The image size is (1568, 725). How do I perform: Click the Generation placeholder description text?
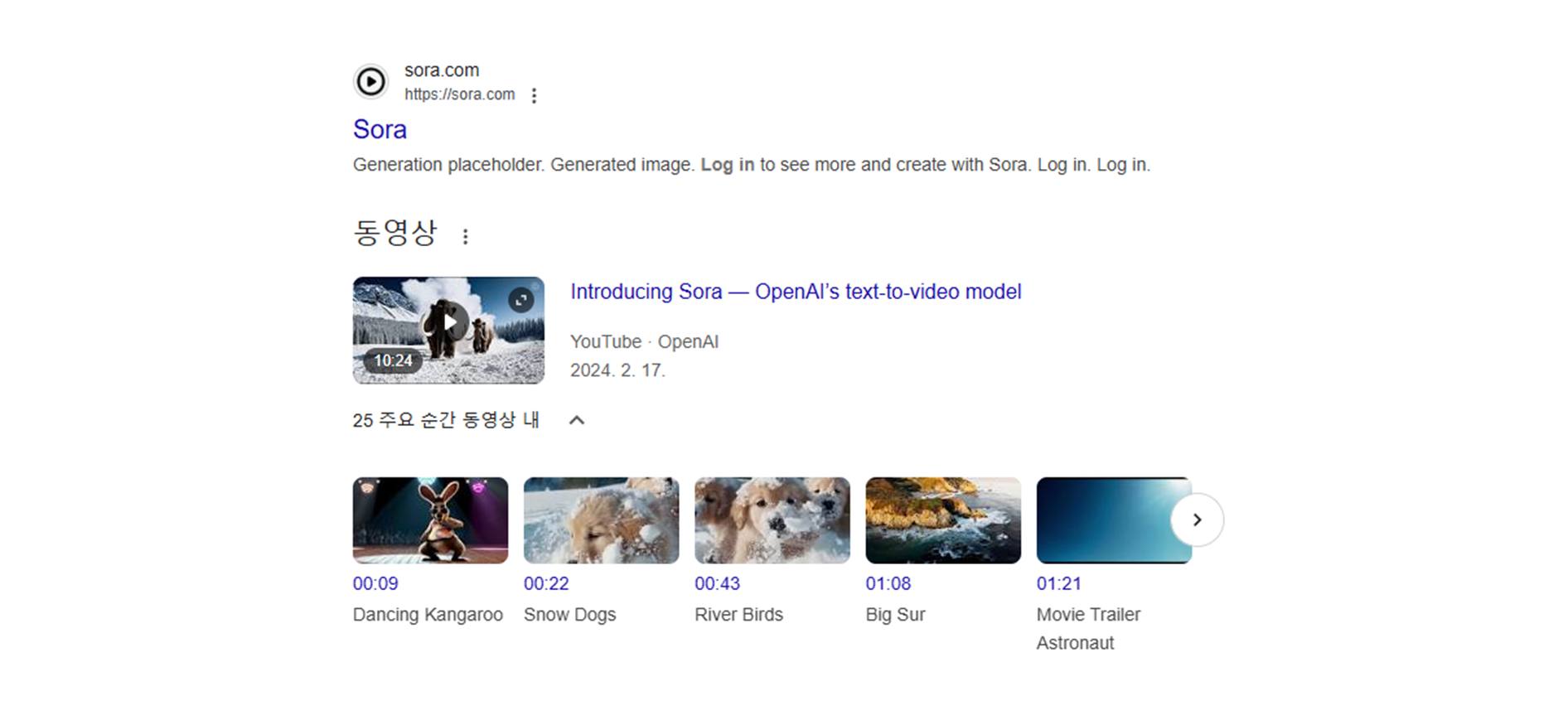pyautogui.click(x=752, y=165)
